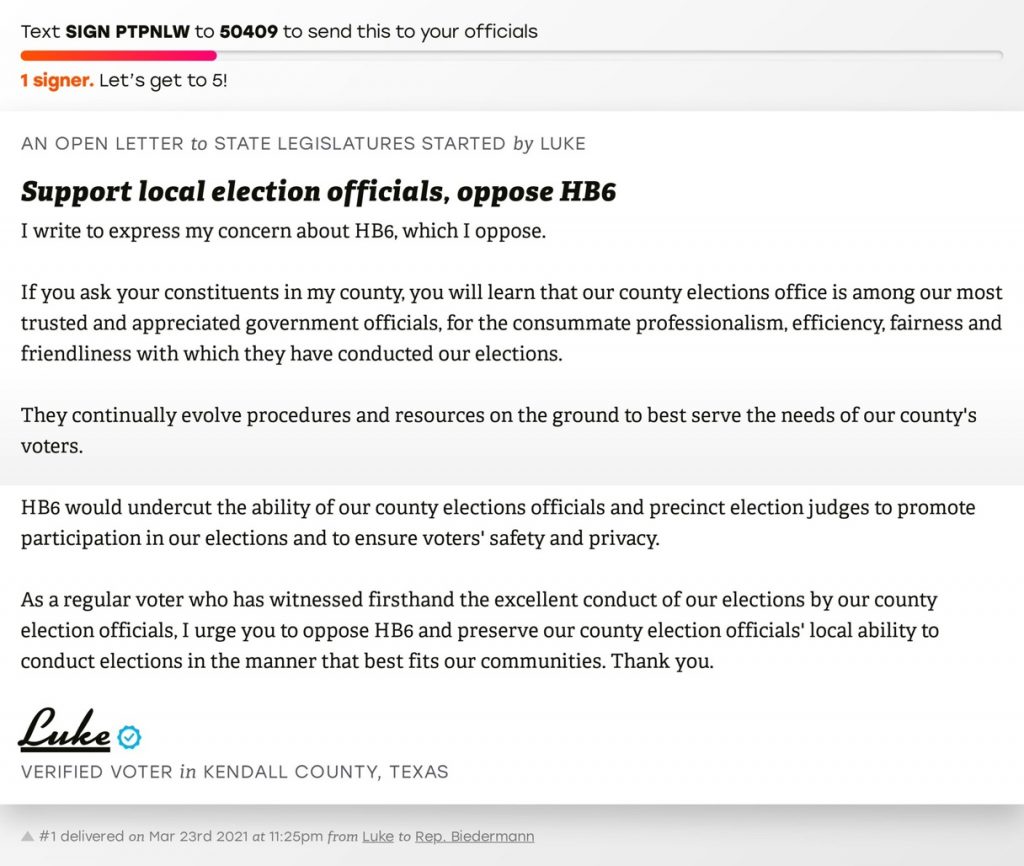Click the triangle icon beside delivery note
The height and width of the screenshot is (866, 1024).
click(x=27, y=836)
